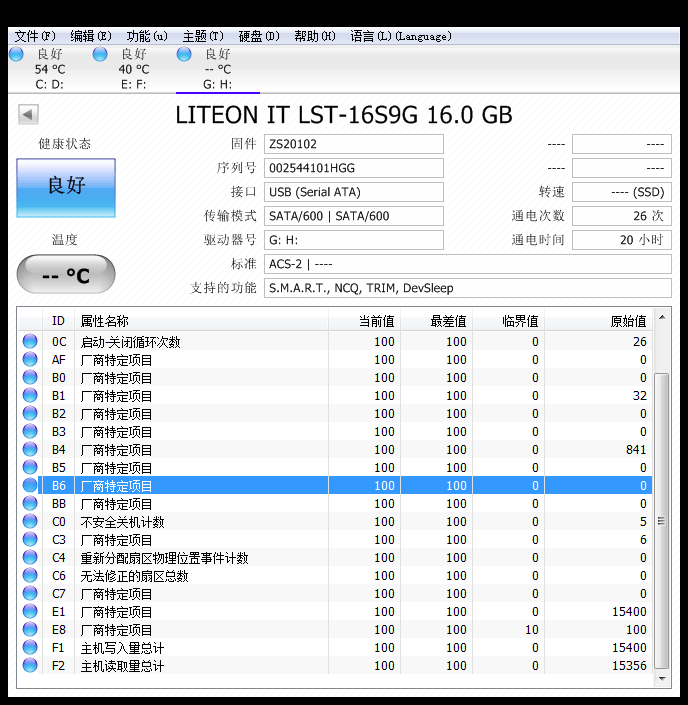Click status icon of attribute C7
This screenshot has height=705, width=688.
[30, 593]
